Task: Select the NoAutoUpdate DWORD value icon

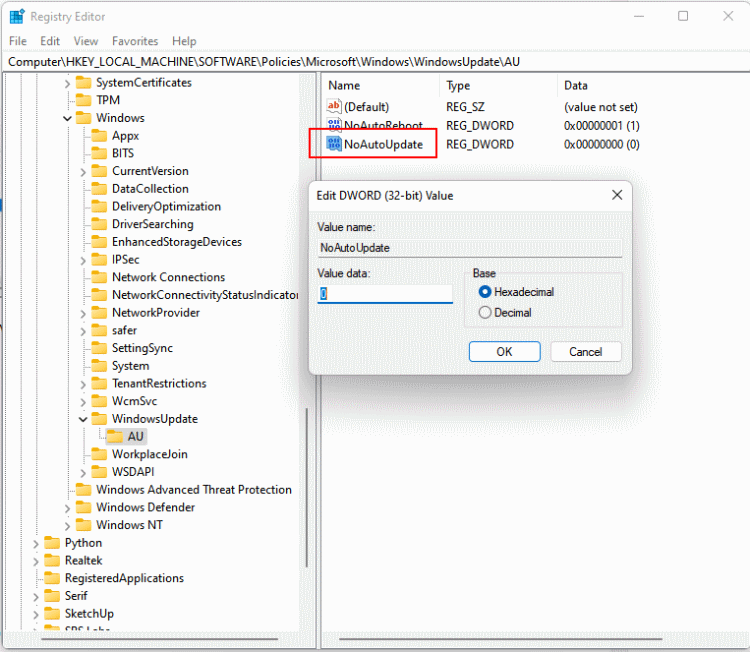Action: (334, 144)
